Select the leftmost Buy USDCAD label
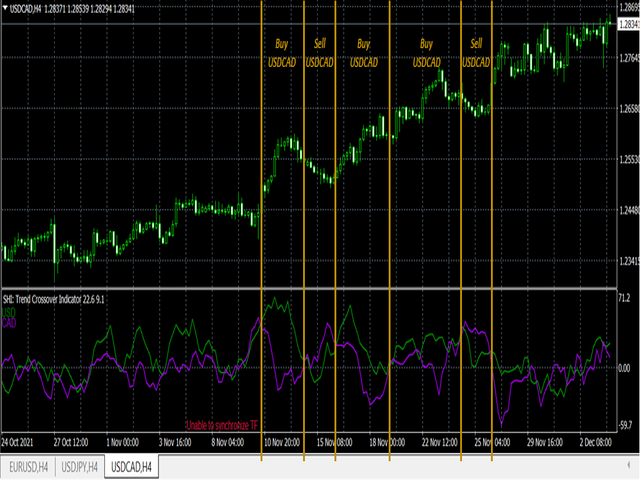This screenshot has width=640, height=480. (x=281, y=53)
